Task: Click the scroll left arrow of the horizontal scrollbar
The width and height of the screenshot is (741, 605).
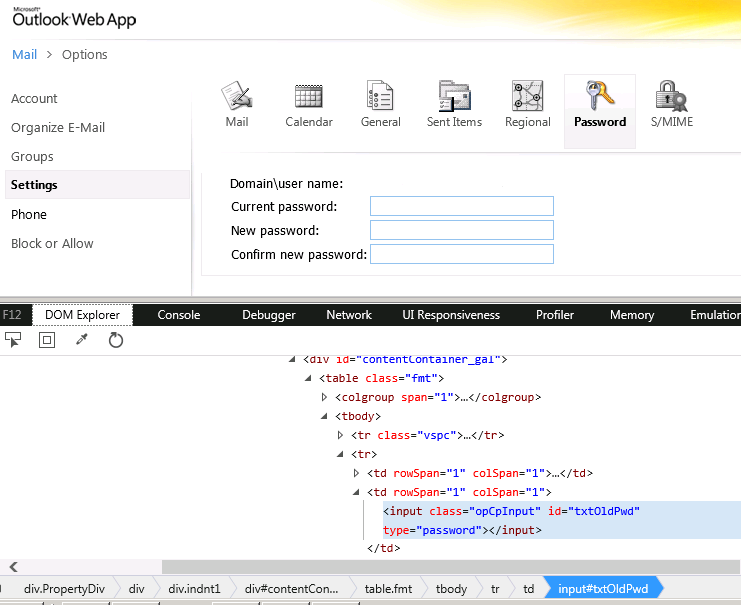Action: (13, 567)
